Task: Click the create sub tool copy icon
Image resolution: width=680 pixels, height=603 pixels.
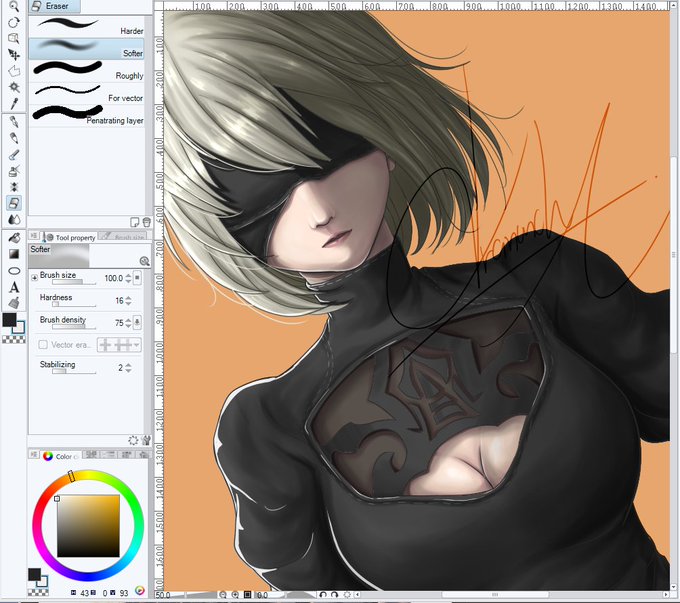Action: pyautogui.click(x=134, y=222)
